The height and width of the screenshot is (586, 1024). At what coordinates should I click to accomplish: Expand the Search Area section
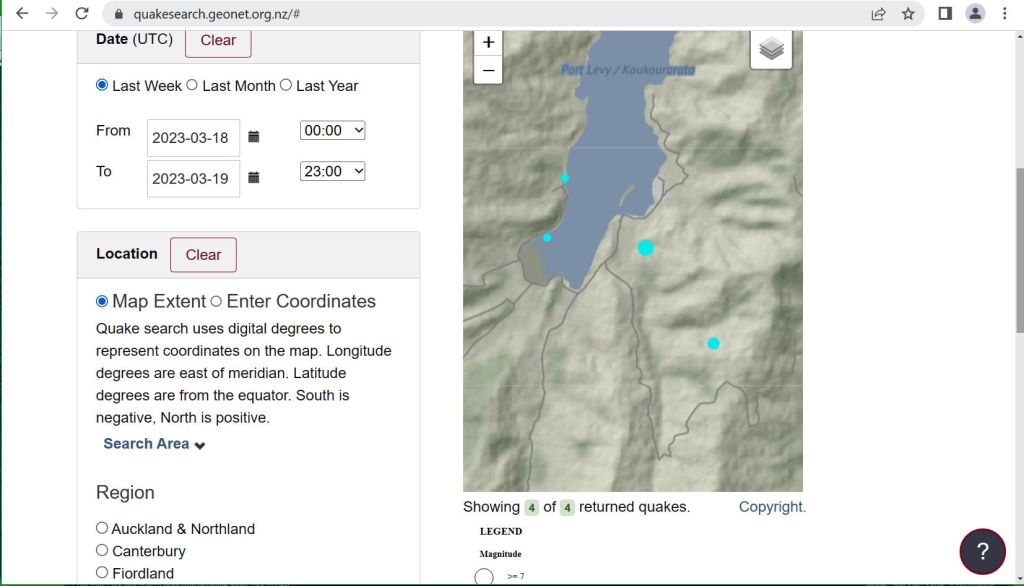click(154, 444)
